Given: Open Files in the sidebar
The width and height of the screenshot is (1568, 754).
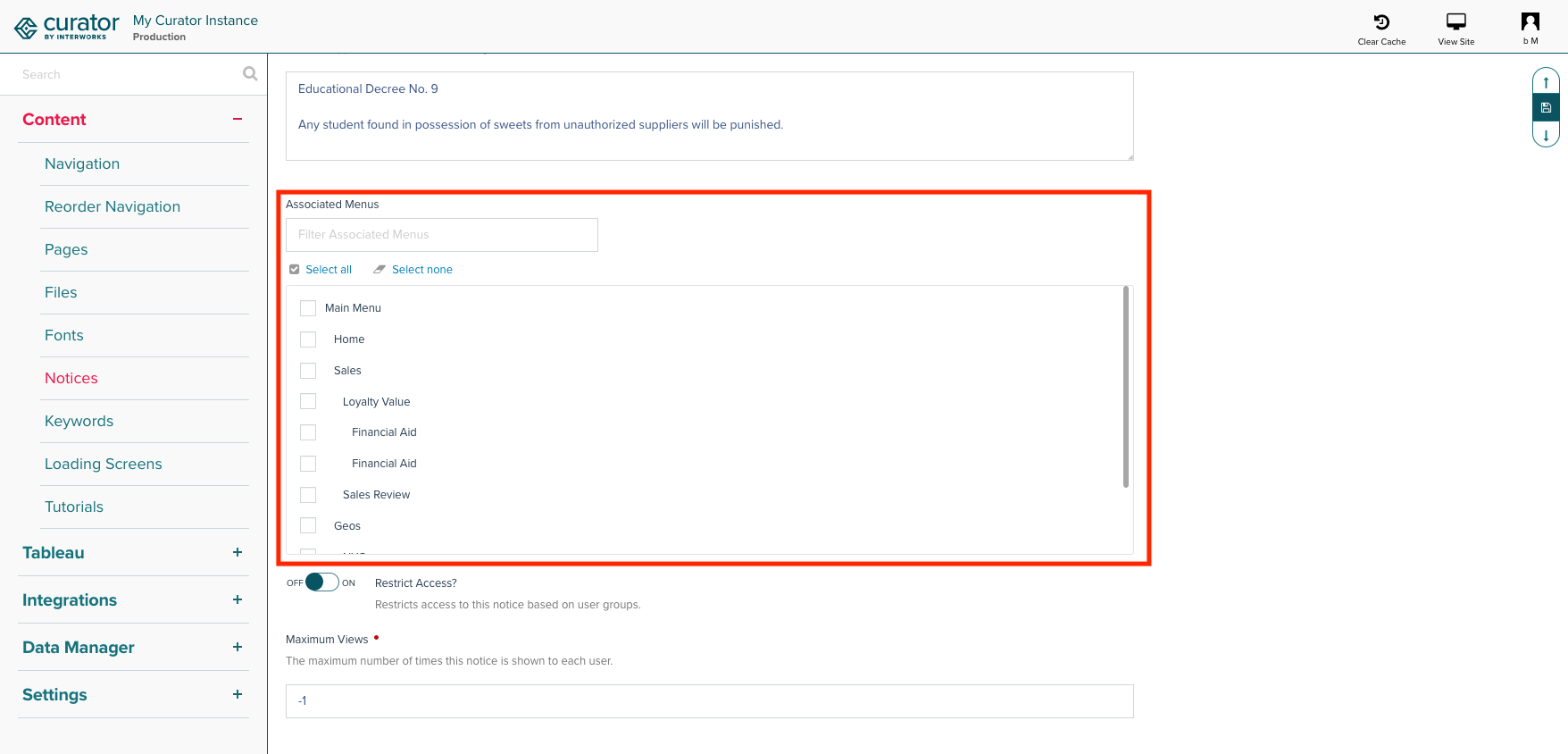Looking at the screenshot, I should [x=61, y=293].
